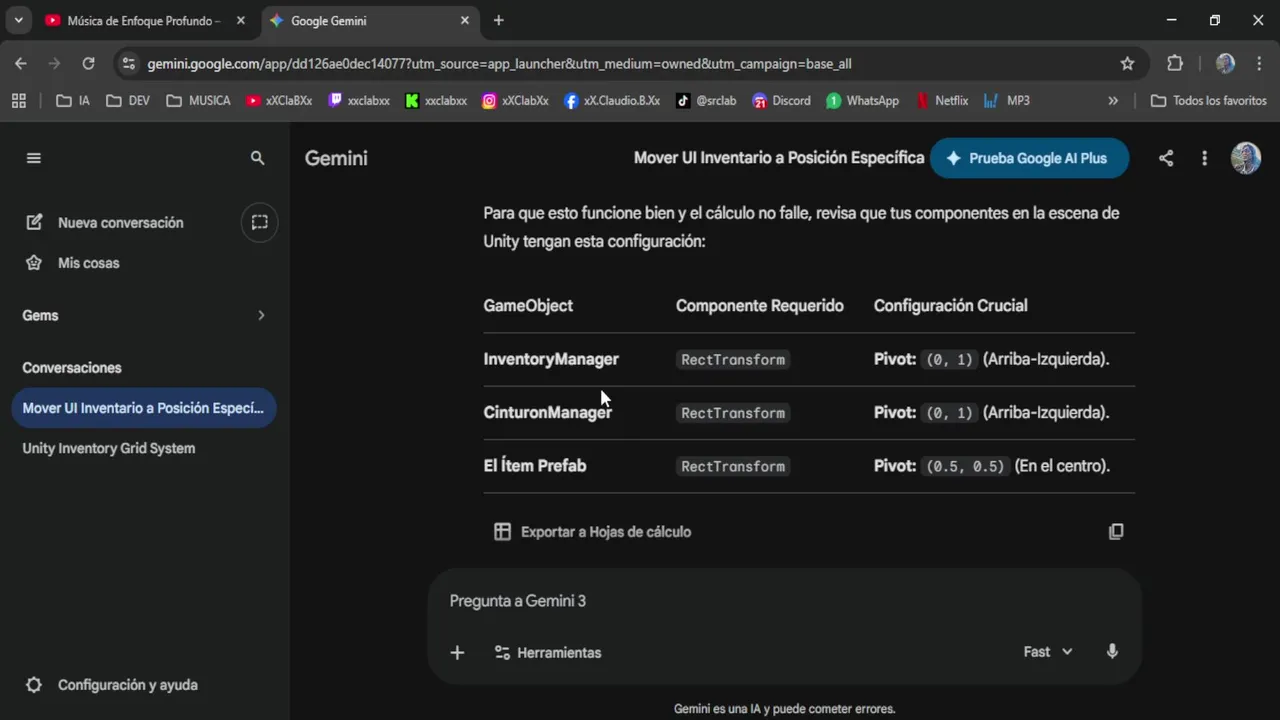The image size is (1280, 720).
Task: Click the search conversations magnifier icon
Action: tap(257, 158)
